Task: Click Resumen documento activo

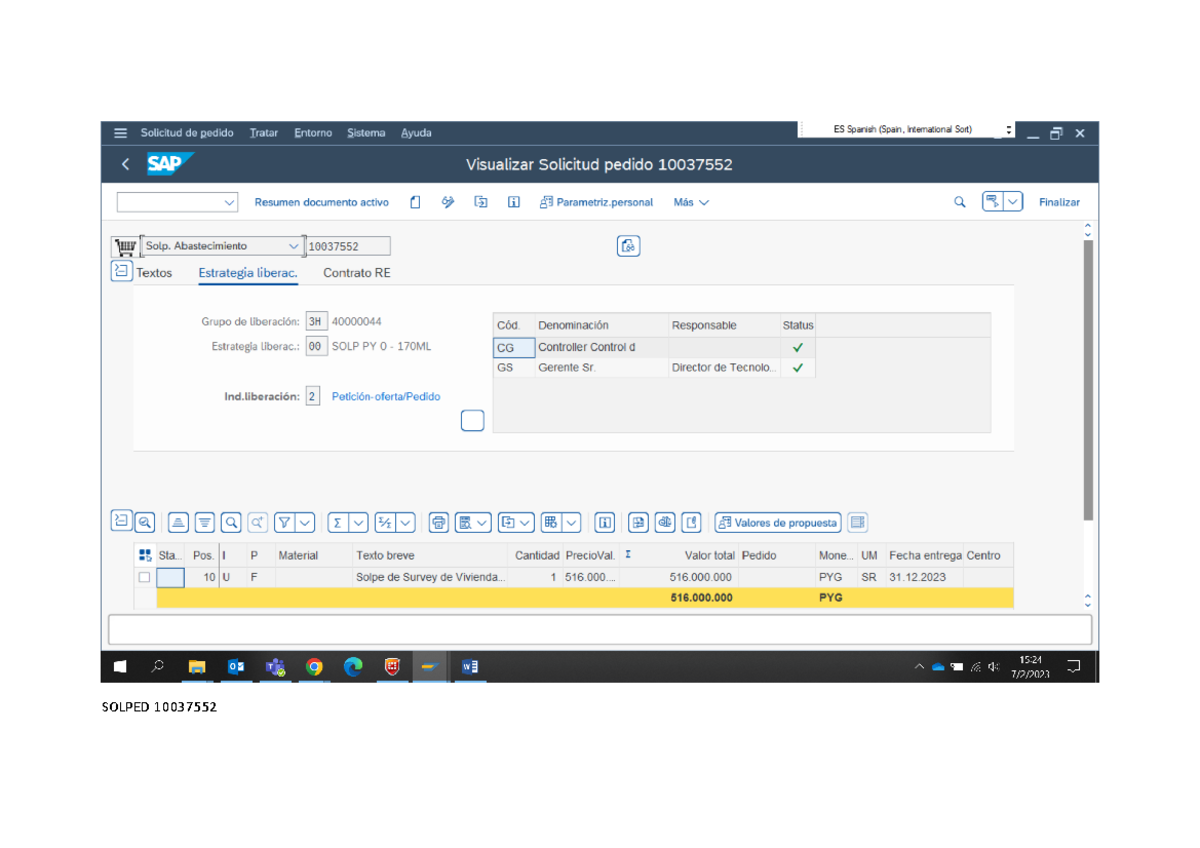Action: tap(321, 202)
